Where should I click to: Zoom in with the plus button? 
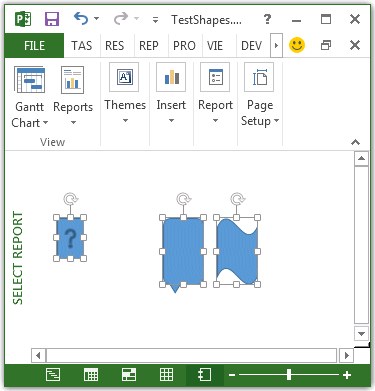(x=347, y=375)
